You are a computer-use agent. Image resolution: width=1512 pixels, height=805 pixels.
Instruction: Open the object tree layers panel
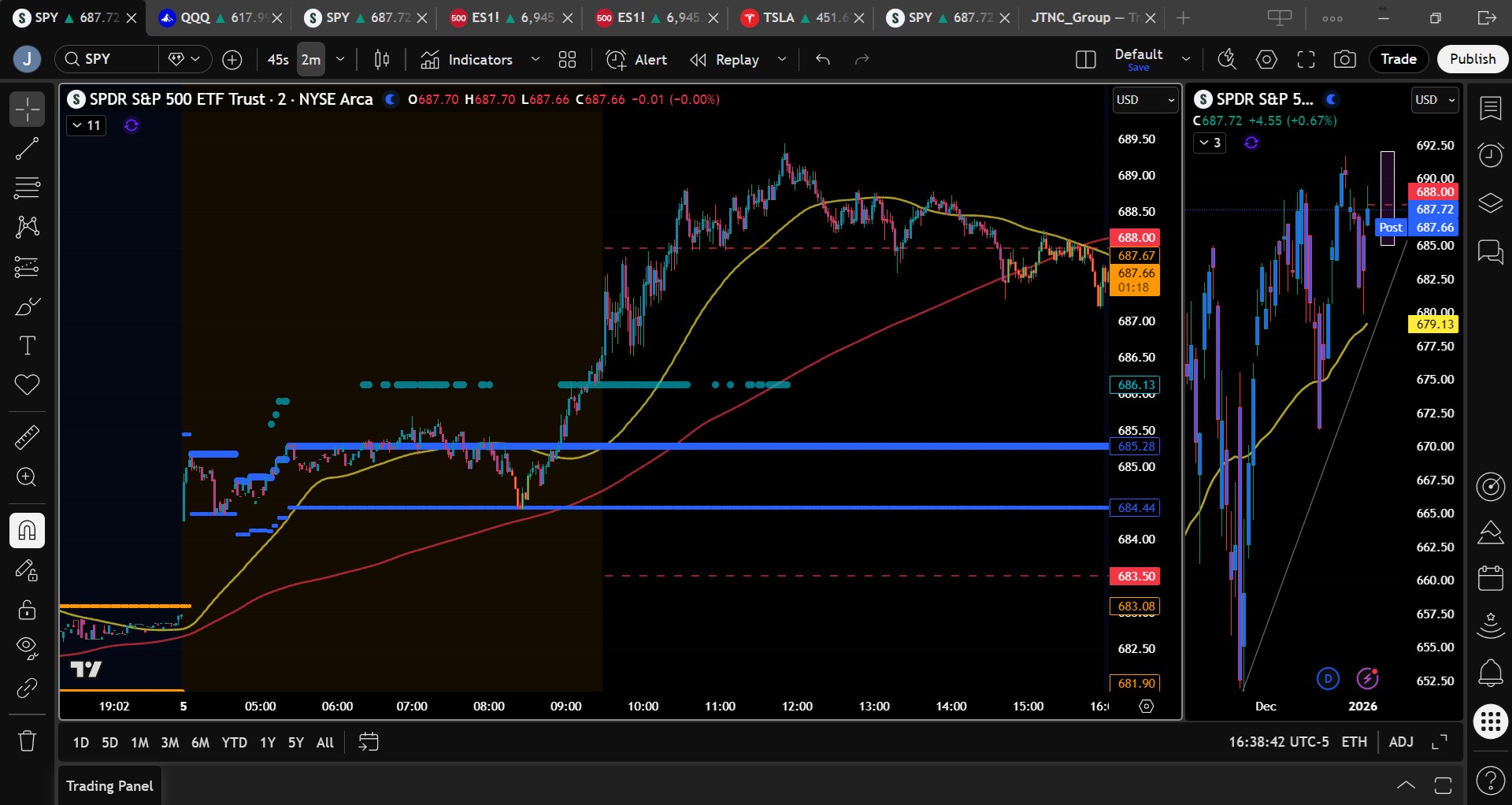pyautogui.click(x=1490, y=203)
